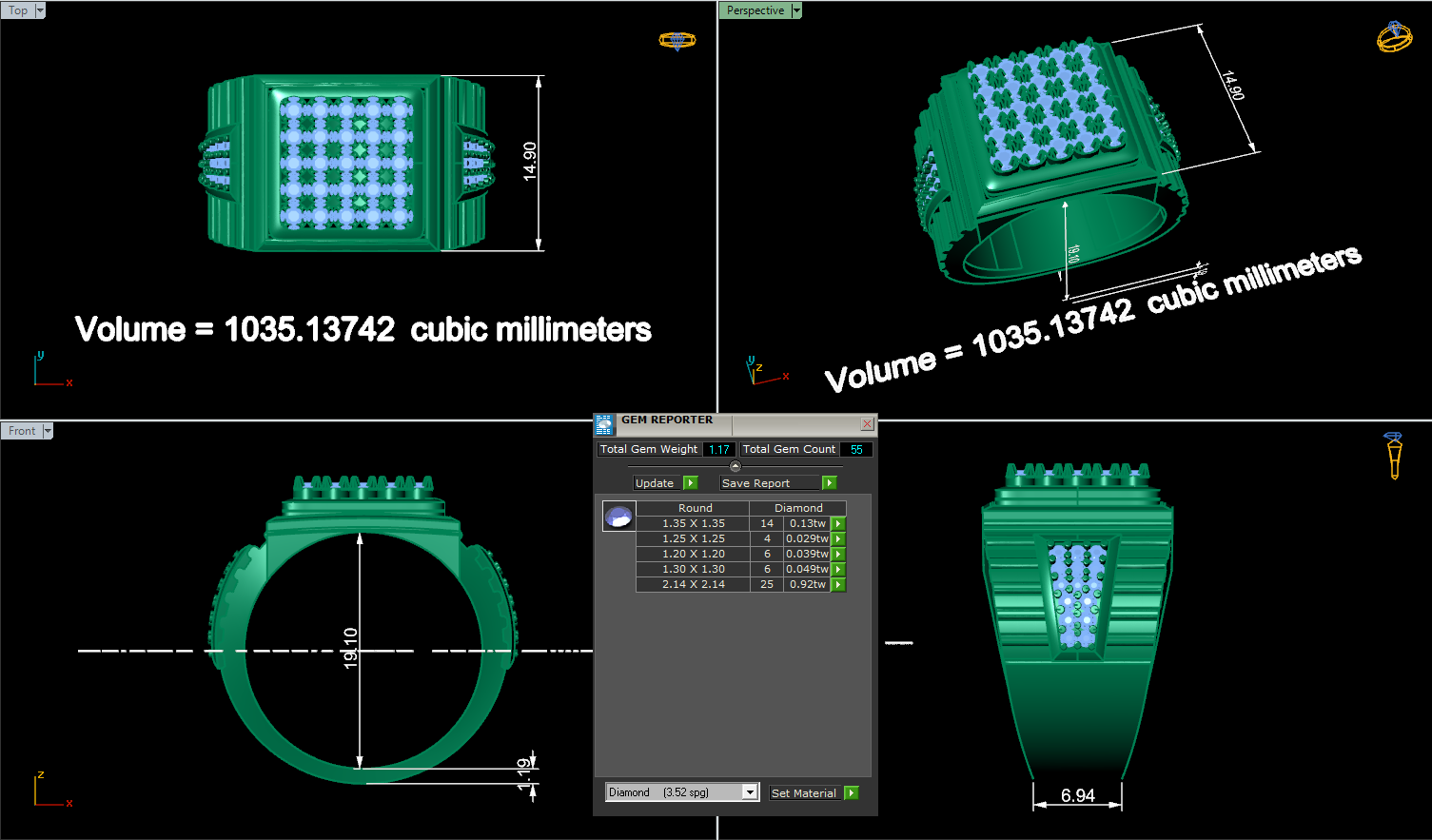Click the Update button

tap(657, 483)
